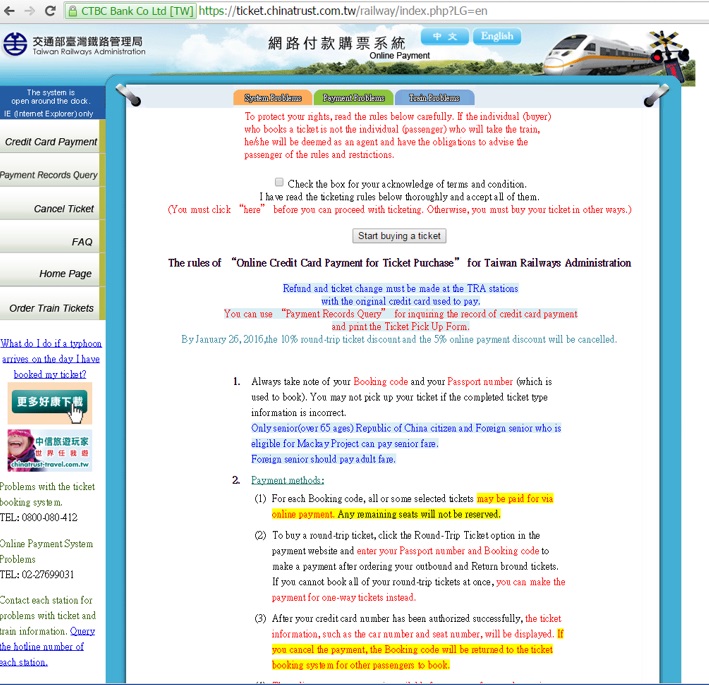This screenshot has width=709, height=685.
Task: Open the System Problems tab
Action: tap(273, 98)
